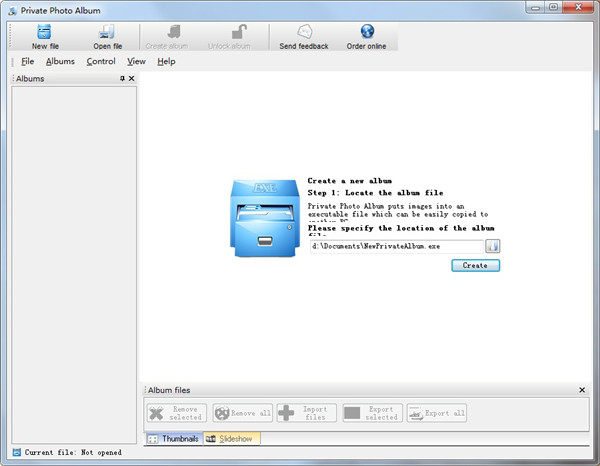Viewport: 600px width, 466px height.
Task: Close the Album files panel
Action: point(582,390)
